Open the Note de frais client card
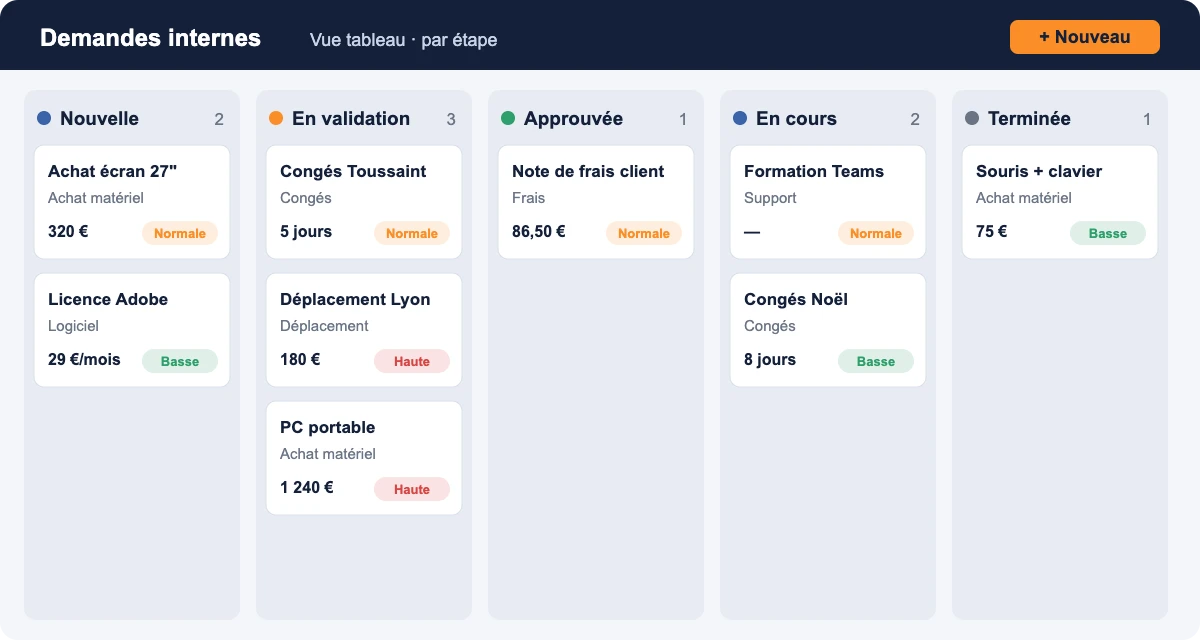The width and height of the screenshot is (1200, 640). click(596, 202)
